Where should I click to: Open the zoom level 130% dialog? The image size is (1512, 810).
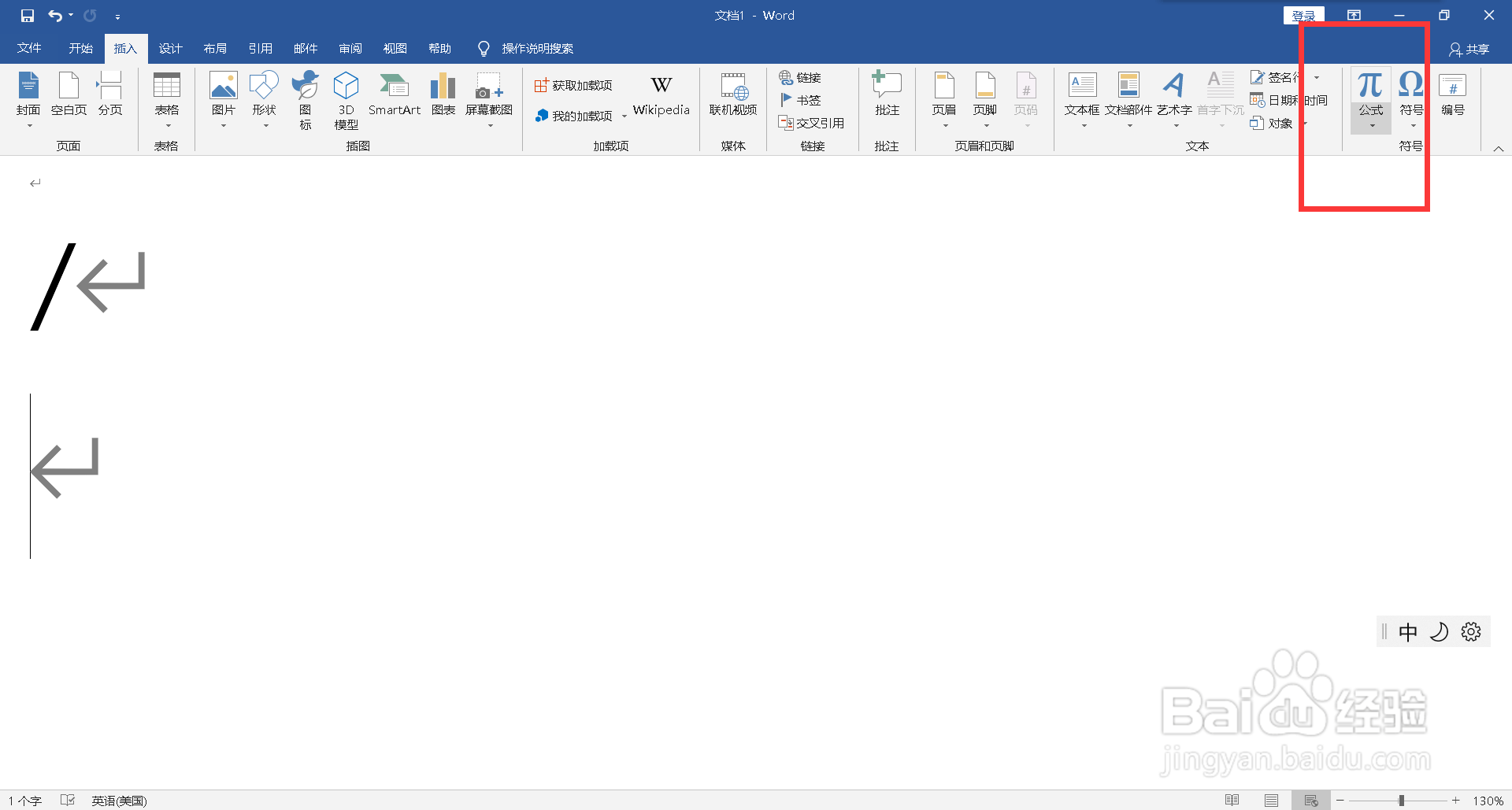point(1488,801)
